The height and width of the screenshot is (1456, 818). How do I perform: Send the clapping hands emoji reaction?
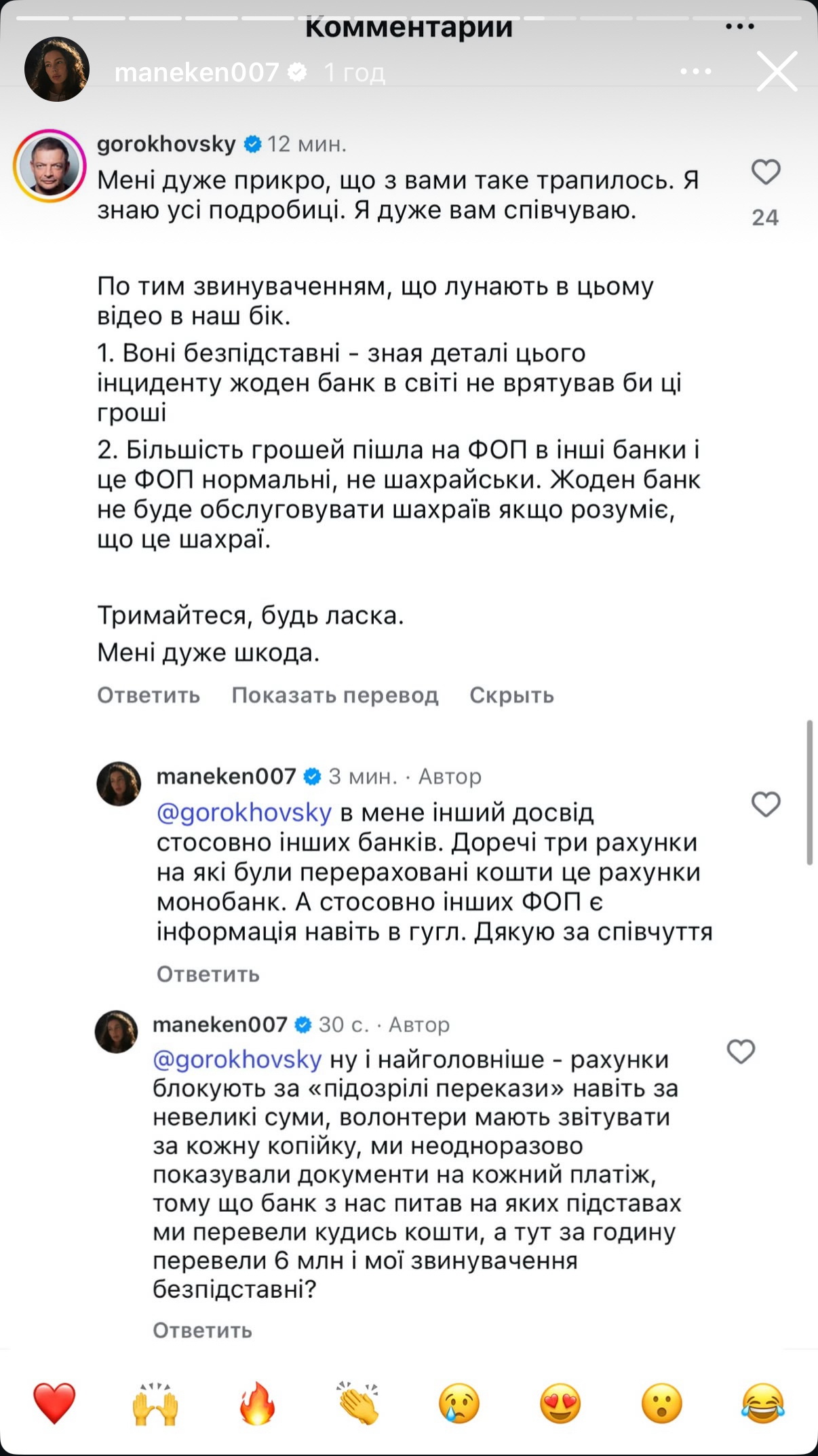pos(358,1403)
